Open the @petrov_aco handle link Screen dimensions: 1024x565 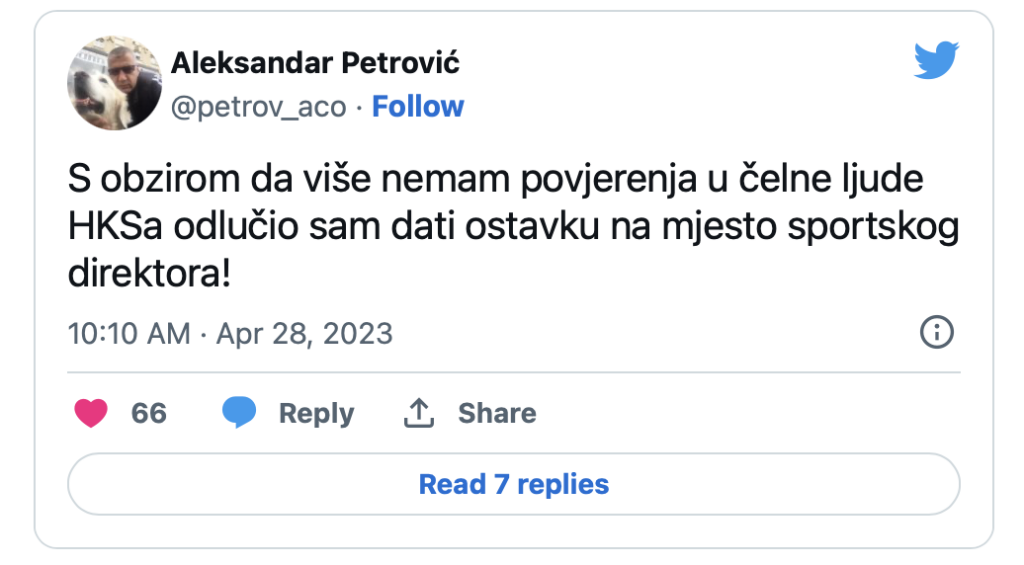click(259, 107)
